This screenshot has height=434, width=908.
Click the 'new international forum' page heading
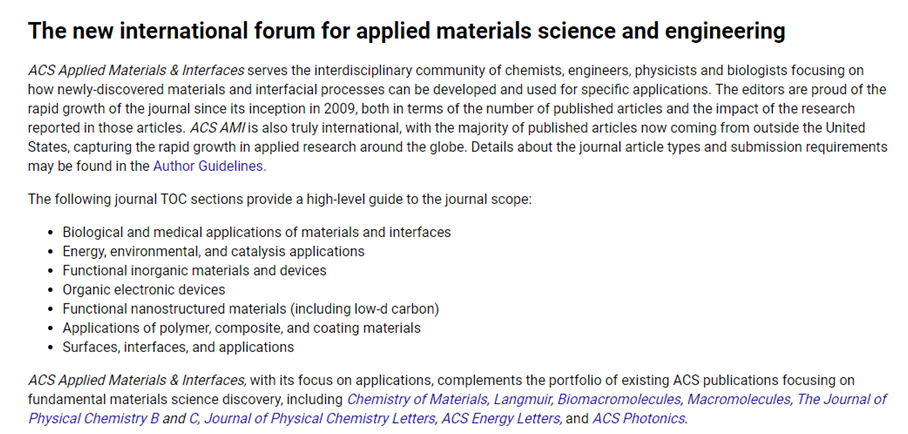[x=406, y=31]
